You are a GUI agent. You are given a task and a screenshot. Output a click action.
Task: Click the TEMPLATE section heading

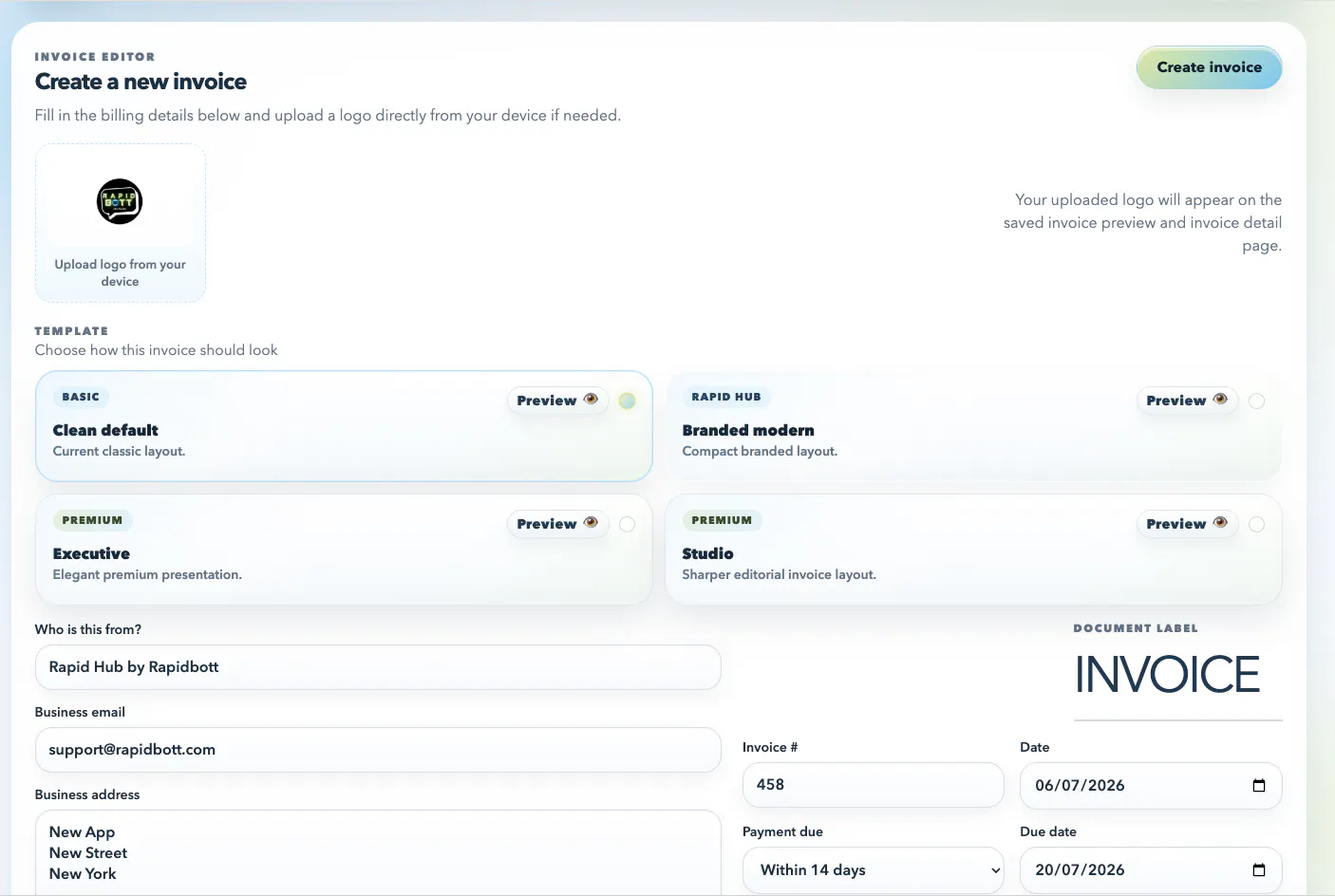click(71, 331)
